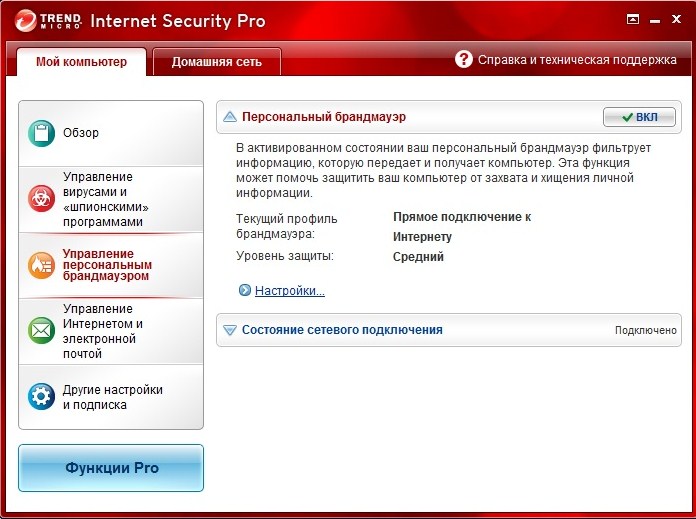Click the blue arrow icon beside Настройки
The image size is (696, 519).
pyautogui.click(x=244, y=291)
